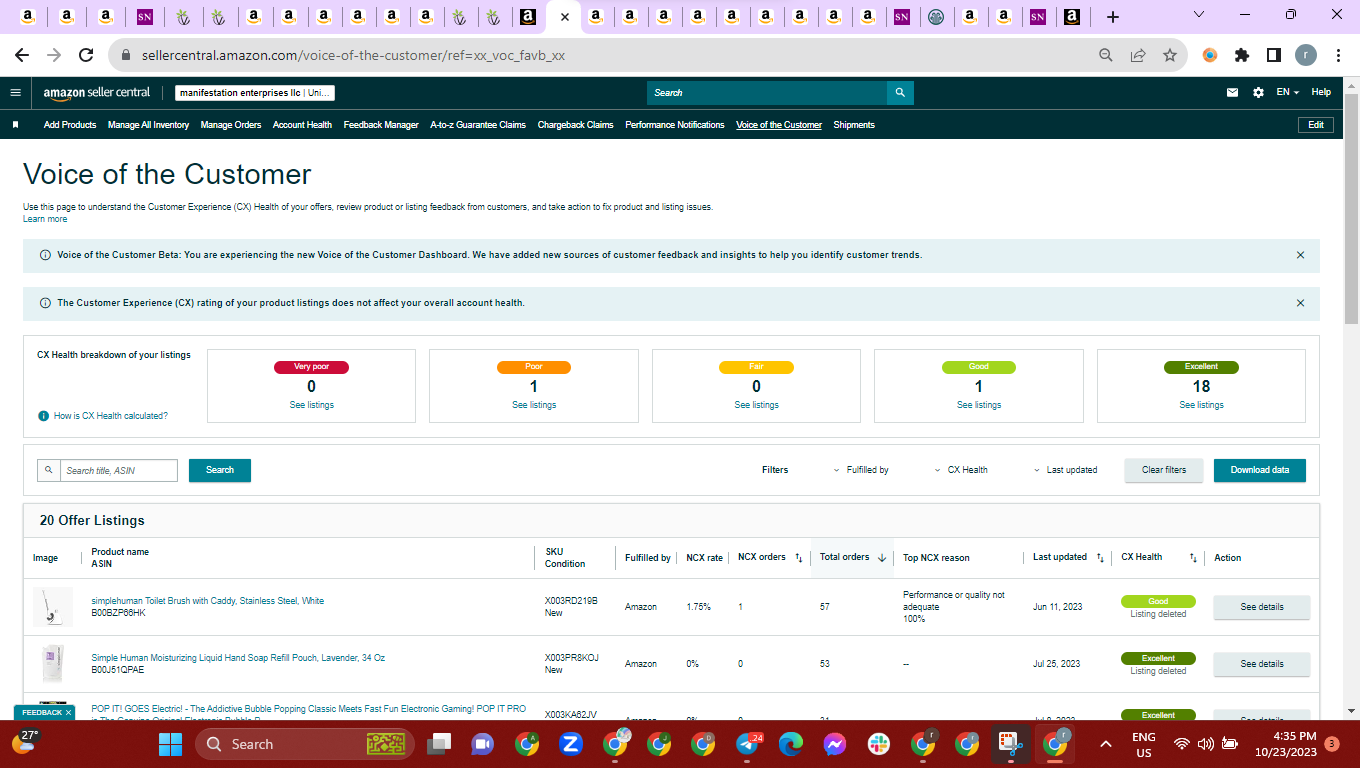Image resolution: width=1360 pixels, height=768 pixels.
Task: See listings under the Excellent category
Action: tap(1201, 405)
